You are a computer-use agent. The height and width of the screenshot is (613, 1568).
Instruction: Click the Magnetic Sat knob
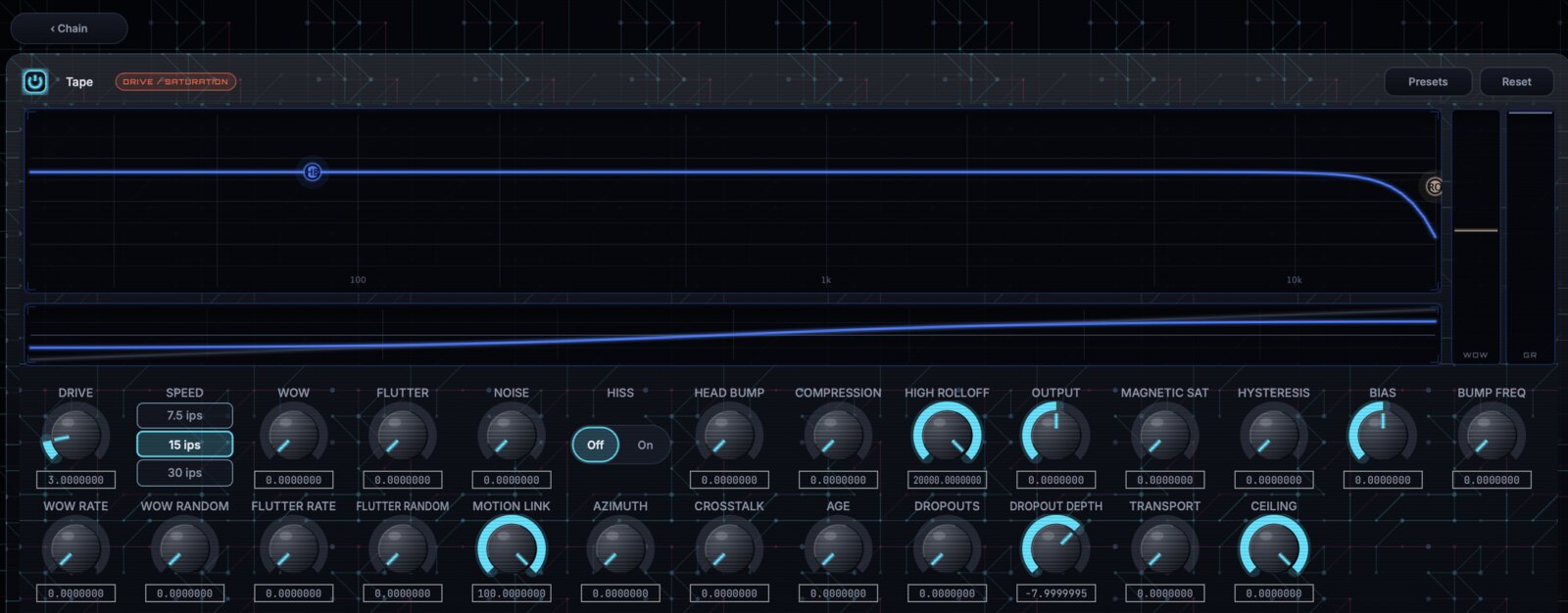pos(1164,435)
